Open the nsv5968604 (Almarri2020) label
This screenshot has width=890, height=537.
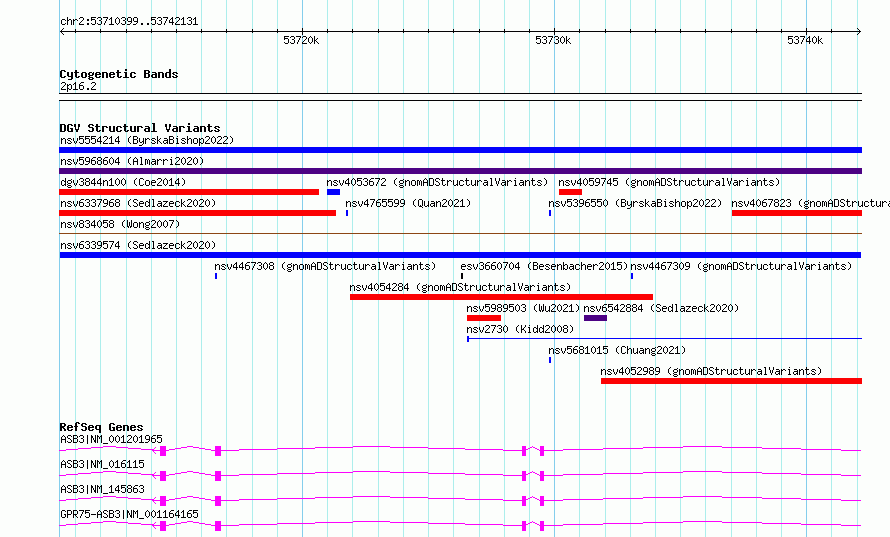[x=132, y=161]
